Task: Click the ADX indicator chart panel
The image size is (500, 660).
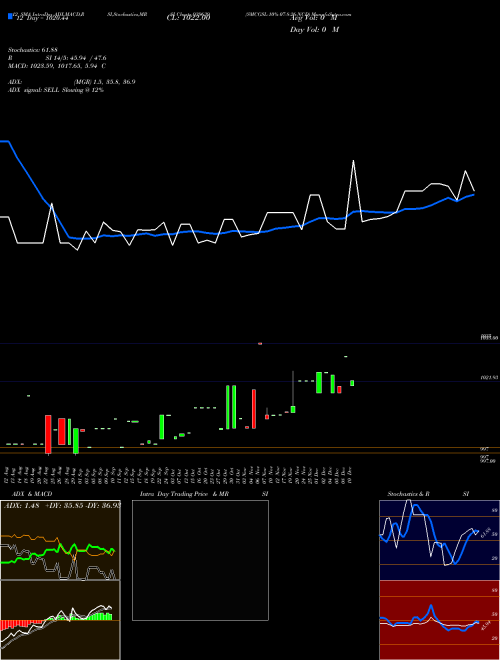Action: (60, 540)
